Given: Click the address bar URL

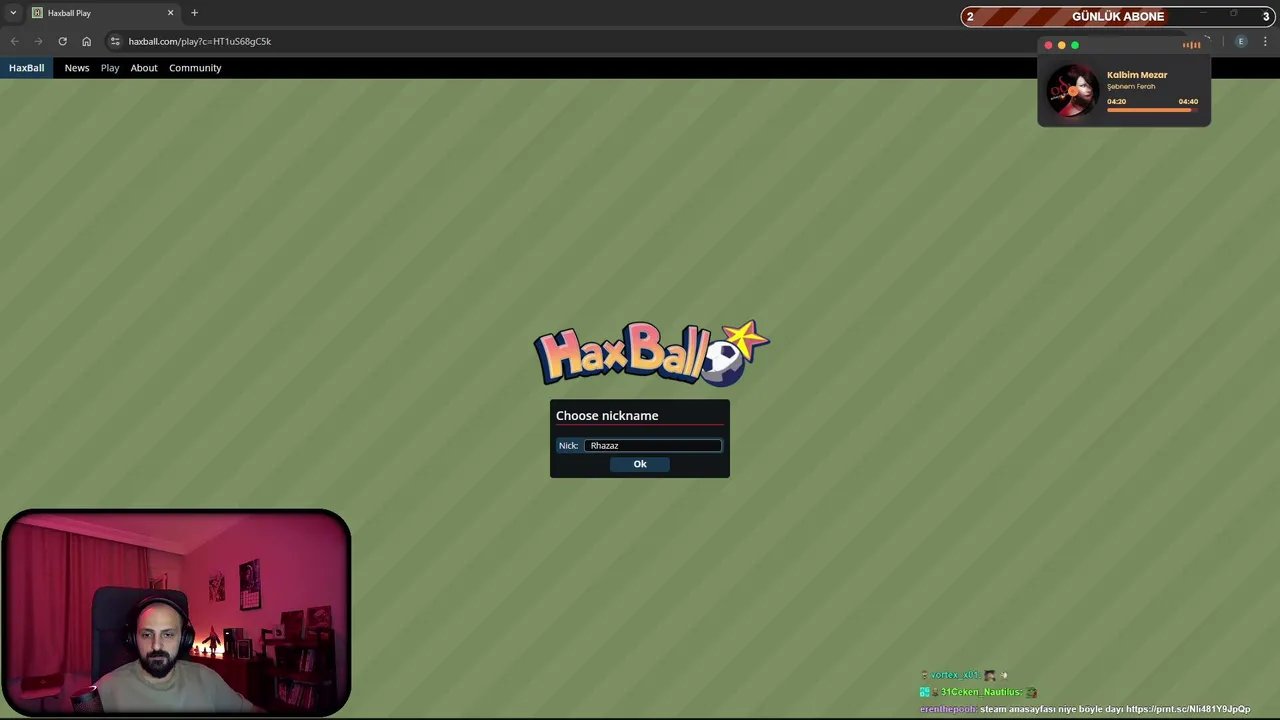Looking at the screenshot, I should (200, 41).
